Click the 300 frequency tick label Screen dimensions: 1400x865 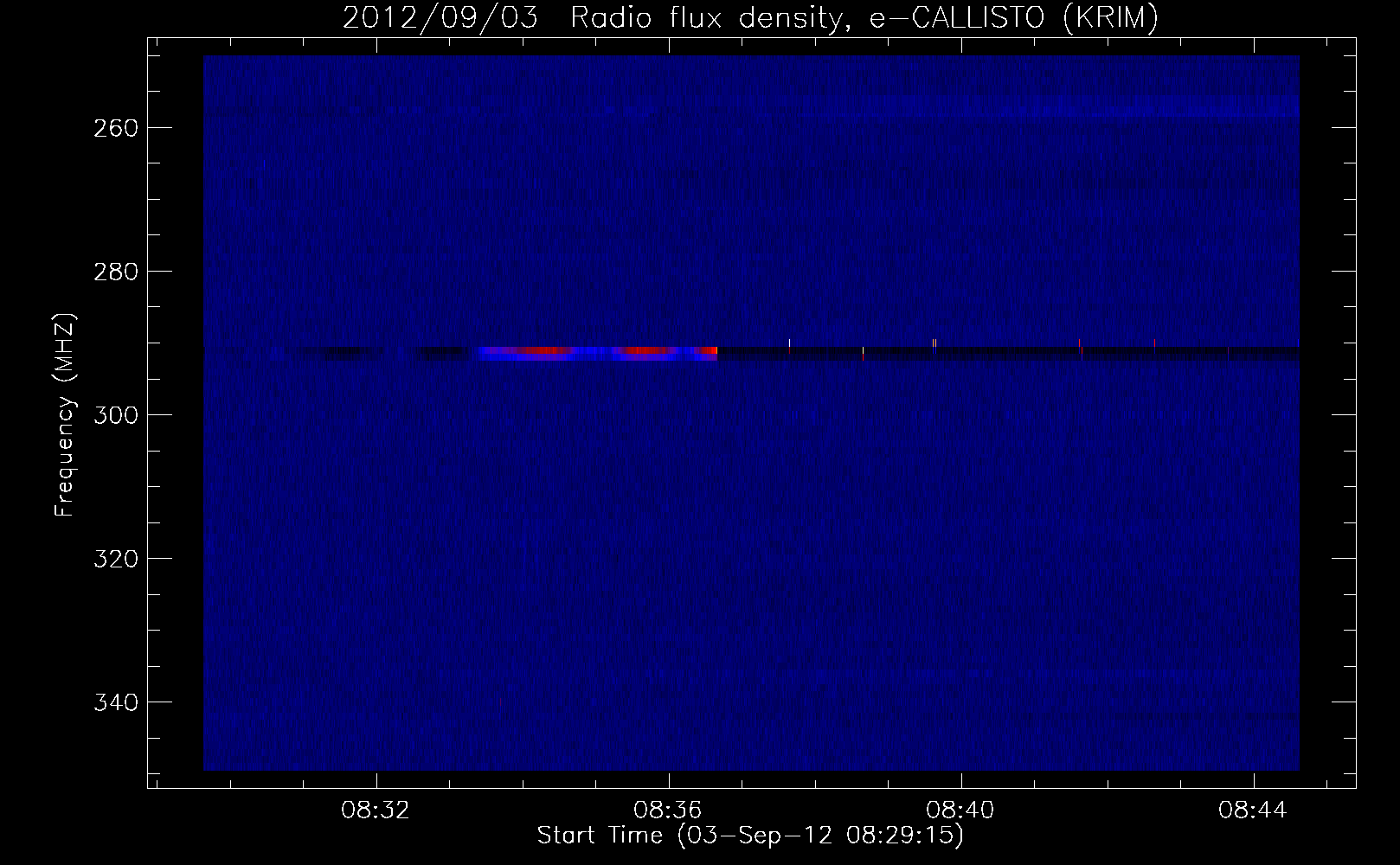pos(115,415)
